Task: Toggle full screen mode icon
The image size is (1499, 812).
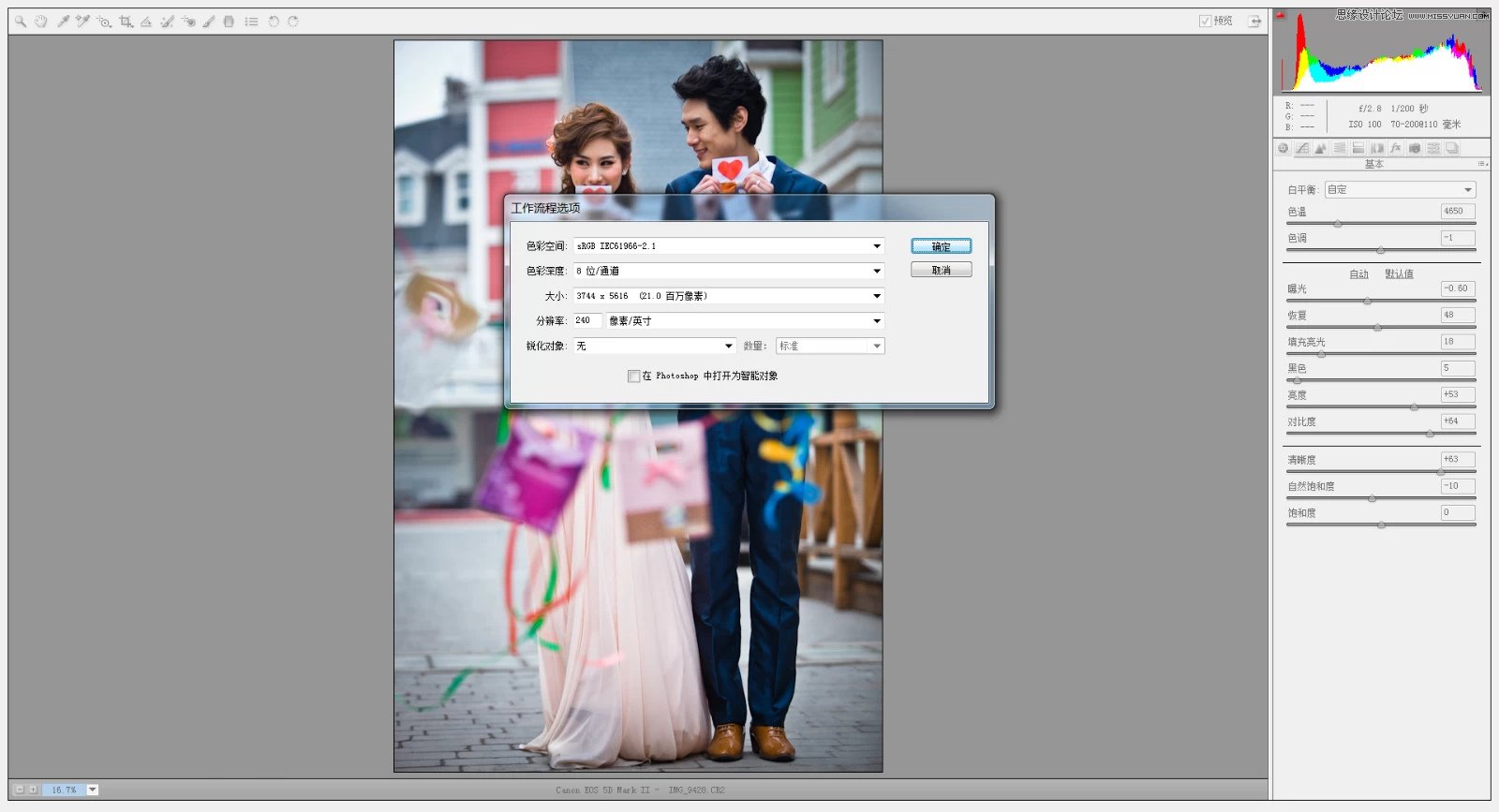Action: (1254, 21)
